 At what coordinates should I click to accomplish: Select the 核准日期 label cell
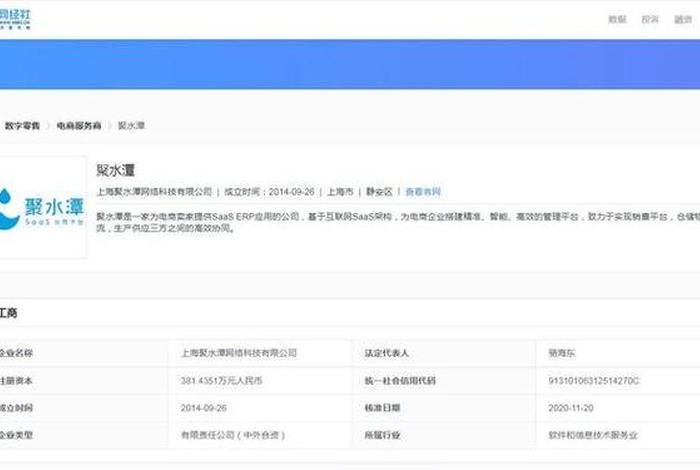(444, 408)
